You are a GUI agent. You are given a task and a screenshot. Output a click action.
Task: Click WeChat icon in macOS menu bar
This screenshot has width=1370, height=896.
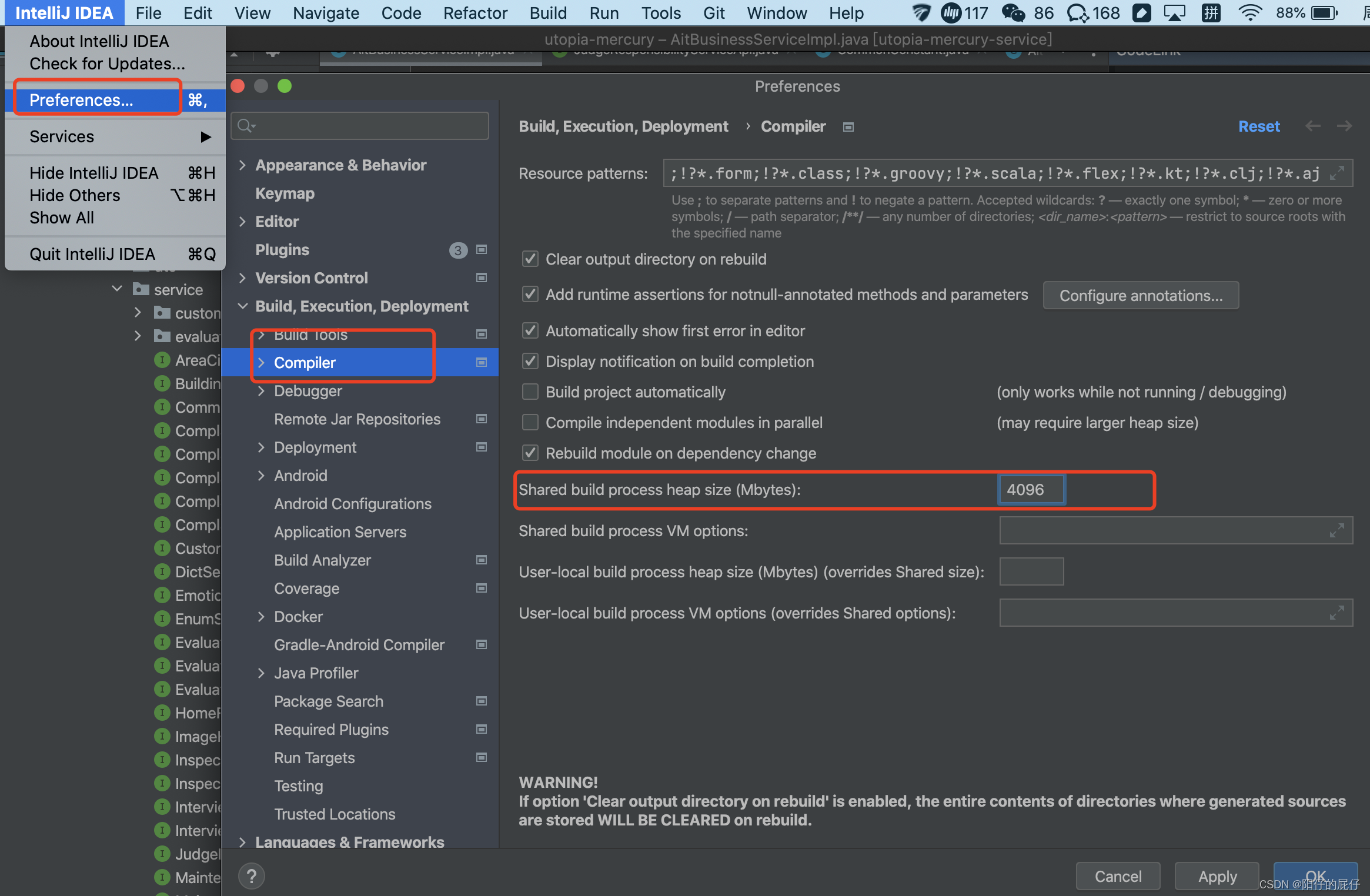(x=1013, y=12)
